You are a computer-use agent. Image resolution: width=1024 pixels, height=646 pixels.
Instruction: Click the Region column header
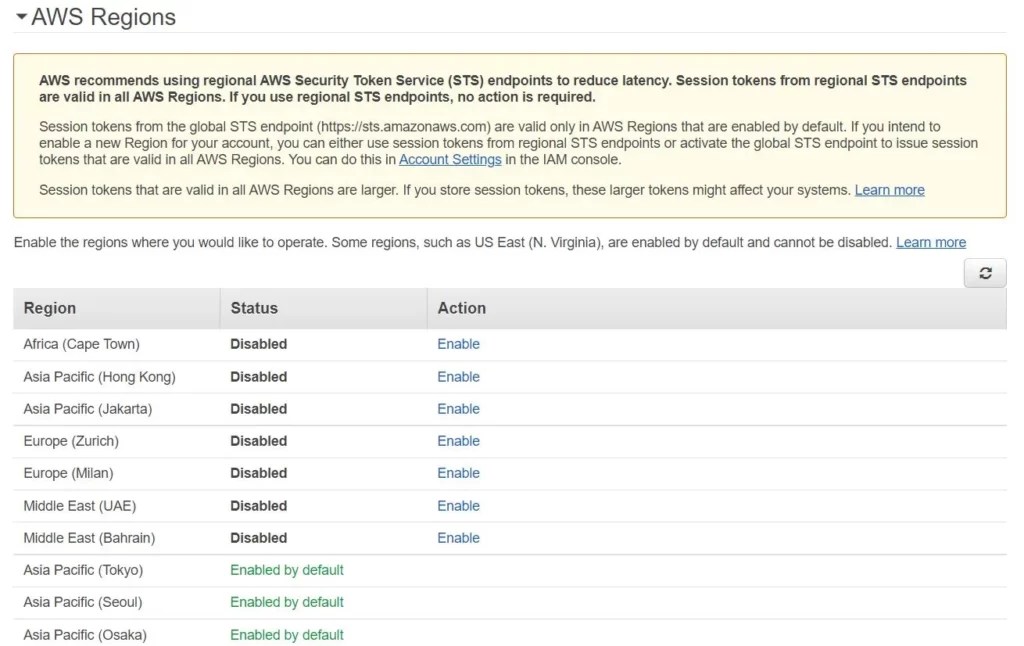click(x=48, y=308)
